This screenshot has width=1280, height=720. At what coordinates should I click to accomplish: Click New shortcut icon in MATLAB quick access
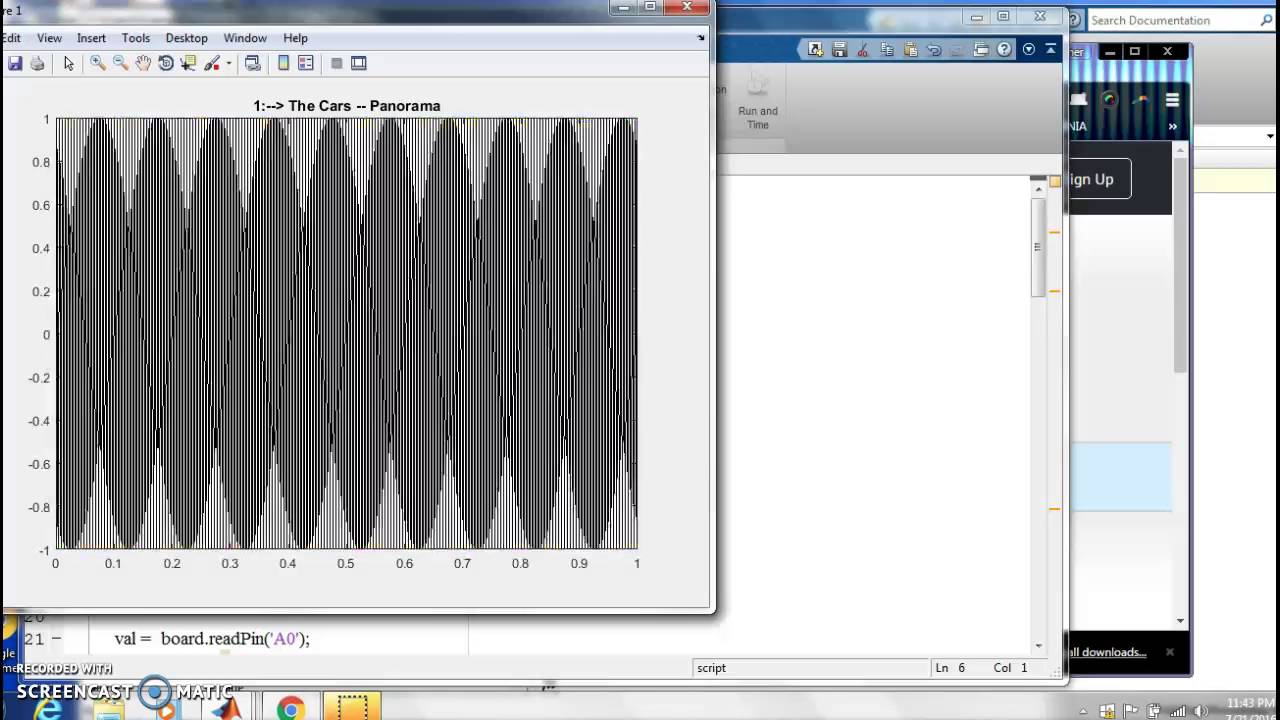[816, 50]
